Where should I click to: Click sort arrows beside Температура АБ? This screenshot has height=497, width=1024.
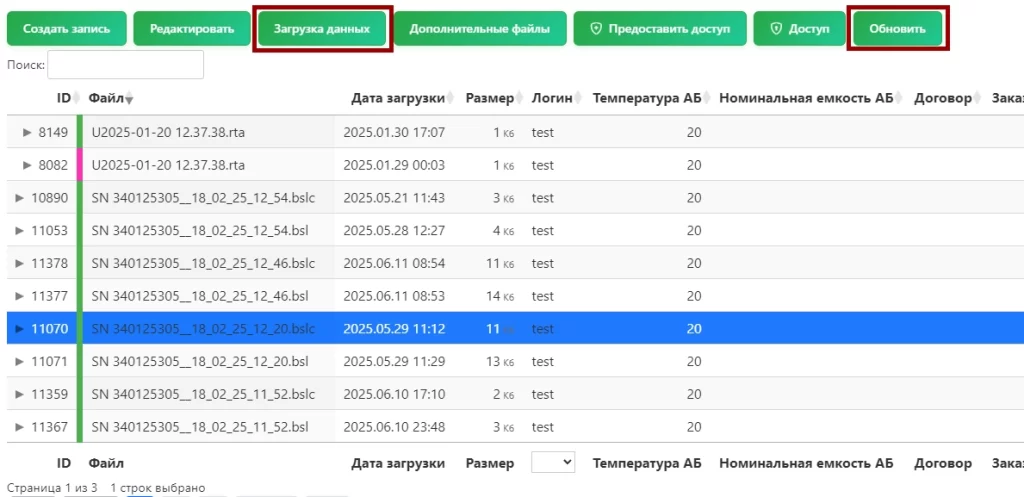tap(709, 98)
